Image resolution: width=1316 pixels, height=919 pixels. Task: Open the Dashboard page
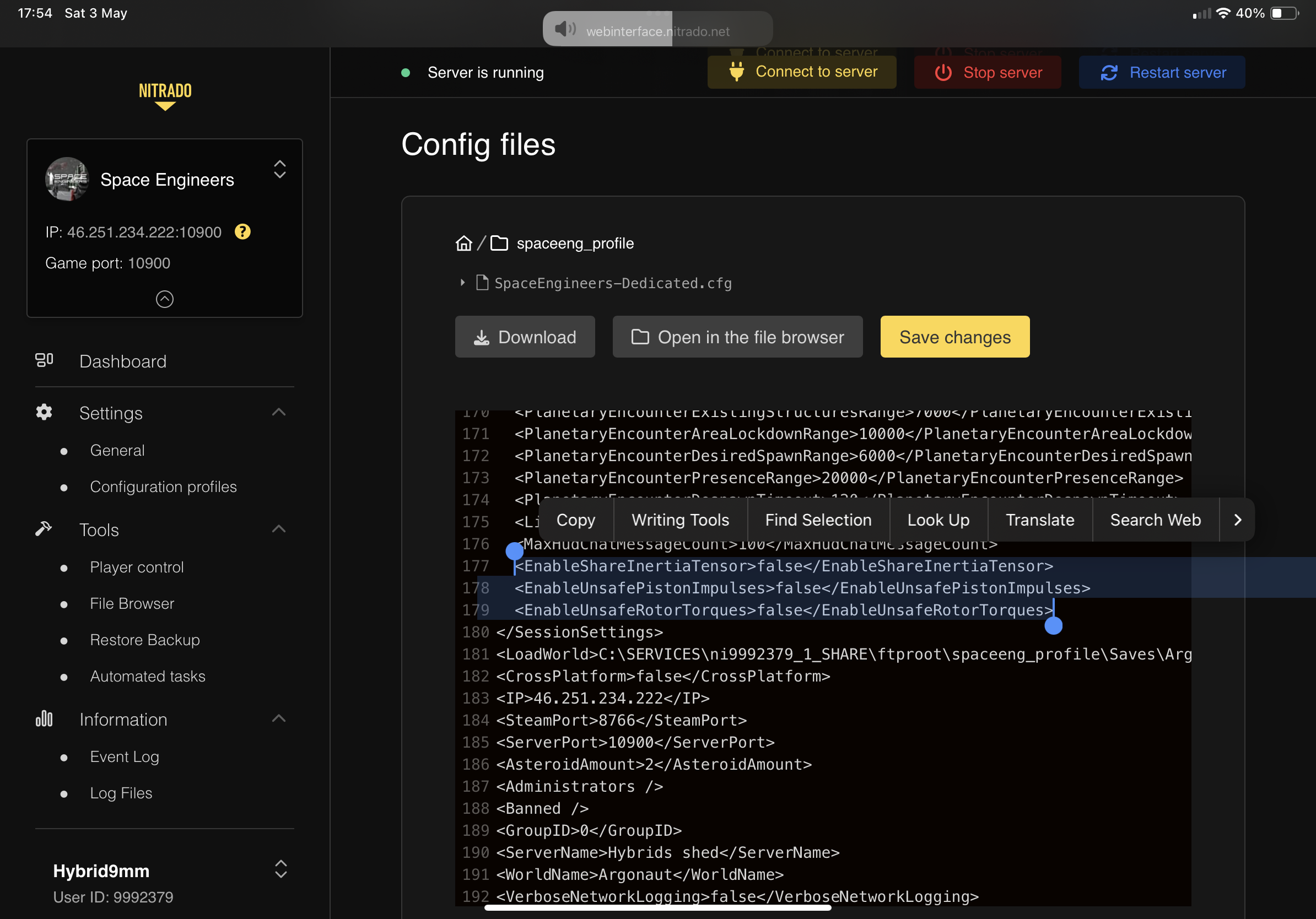point(123,361)
